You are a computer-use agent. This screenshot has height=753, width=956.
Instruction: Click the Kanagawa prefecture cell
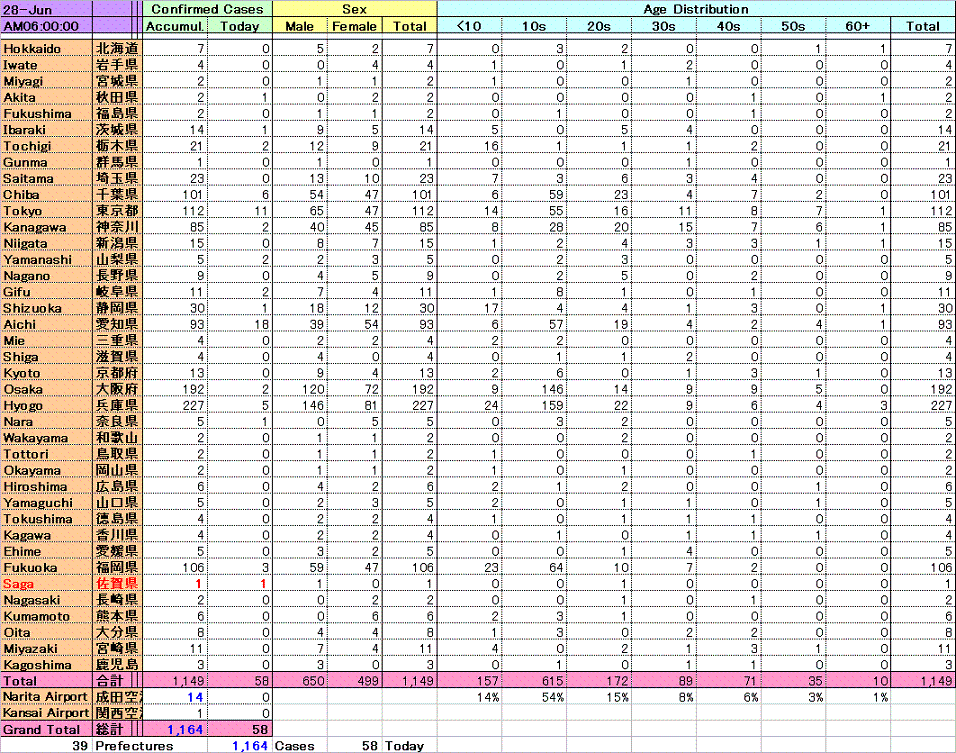[46, 227]
